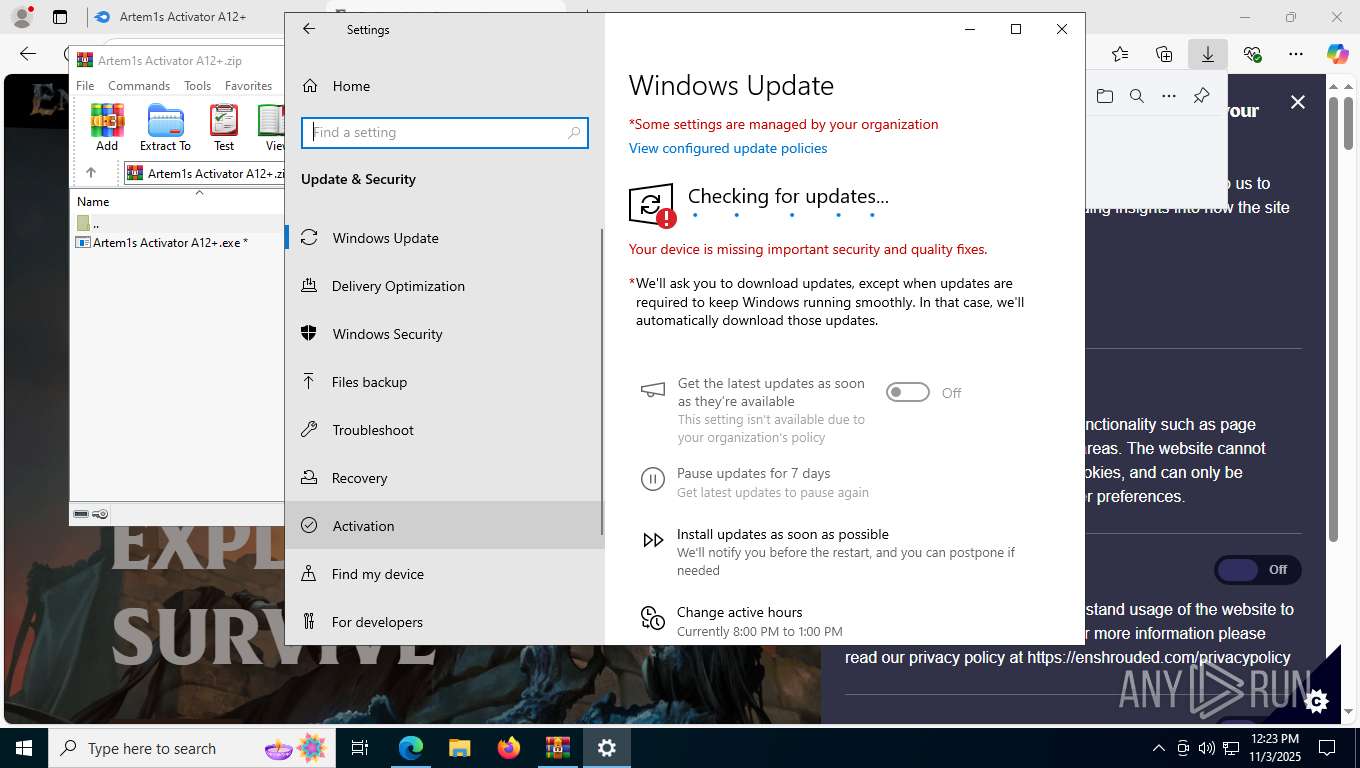Open Edge Favorites star icon

point(1120,54)
